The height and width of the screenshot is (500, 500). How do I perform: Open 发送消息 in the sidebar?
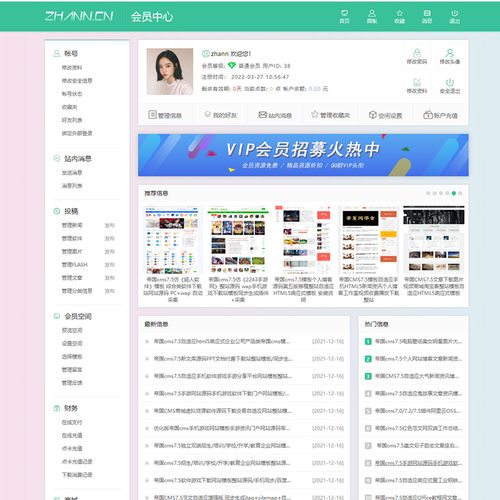[x=72, y=172]
